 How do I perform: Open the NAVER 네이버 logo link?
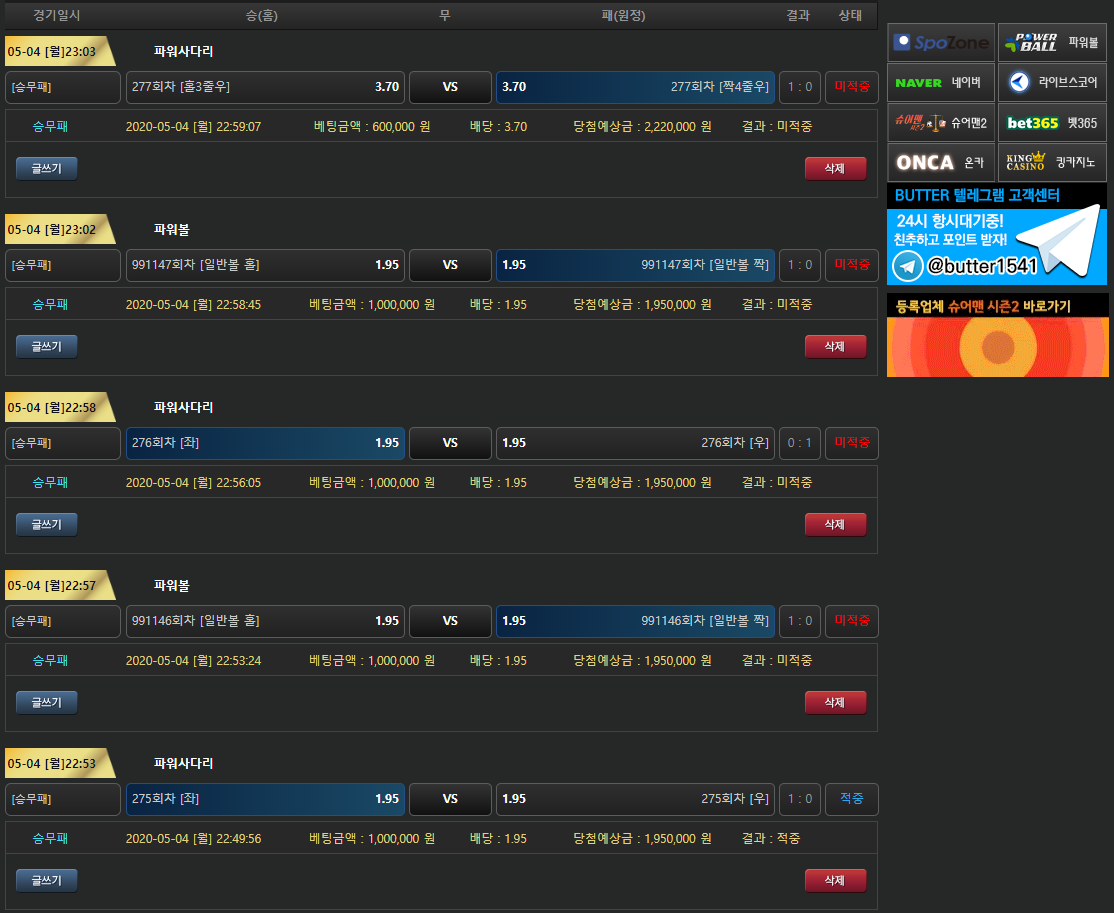941,82
